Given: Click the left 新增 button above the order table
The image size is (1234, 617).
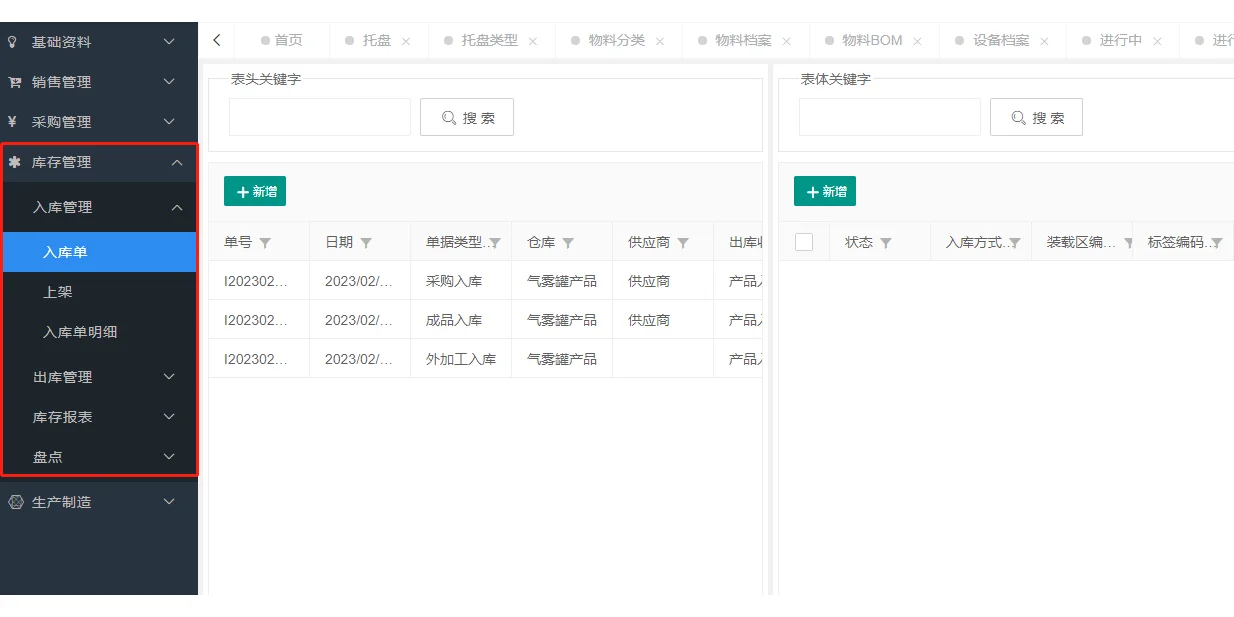Looking at the screenshot, I should coord(255,191).
